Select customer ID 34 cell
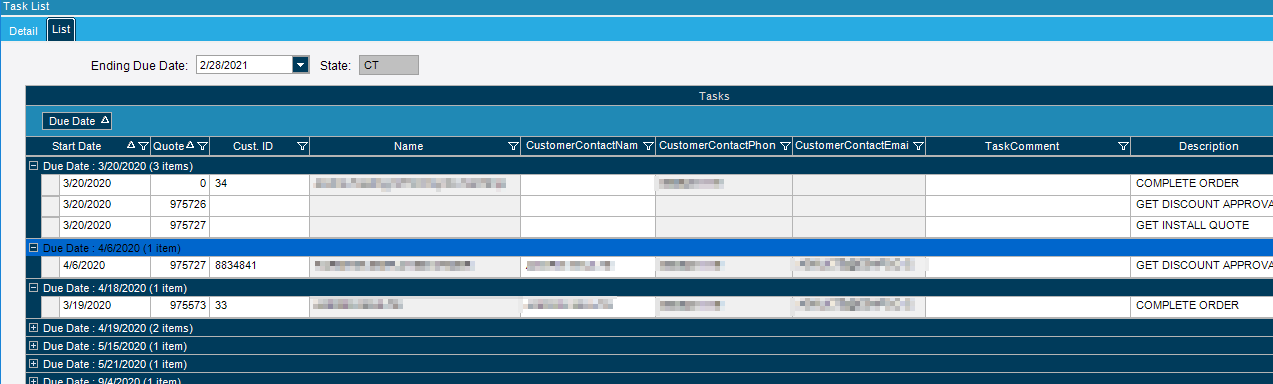 (x=260, y=184)
